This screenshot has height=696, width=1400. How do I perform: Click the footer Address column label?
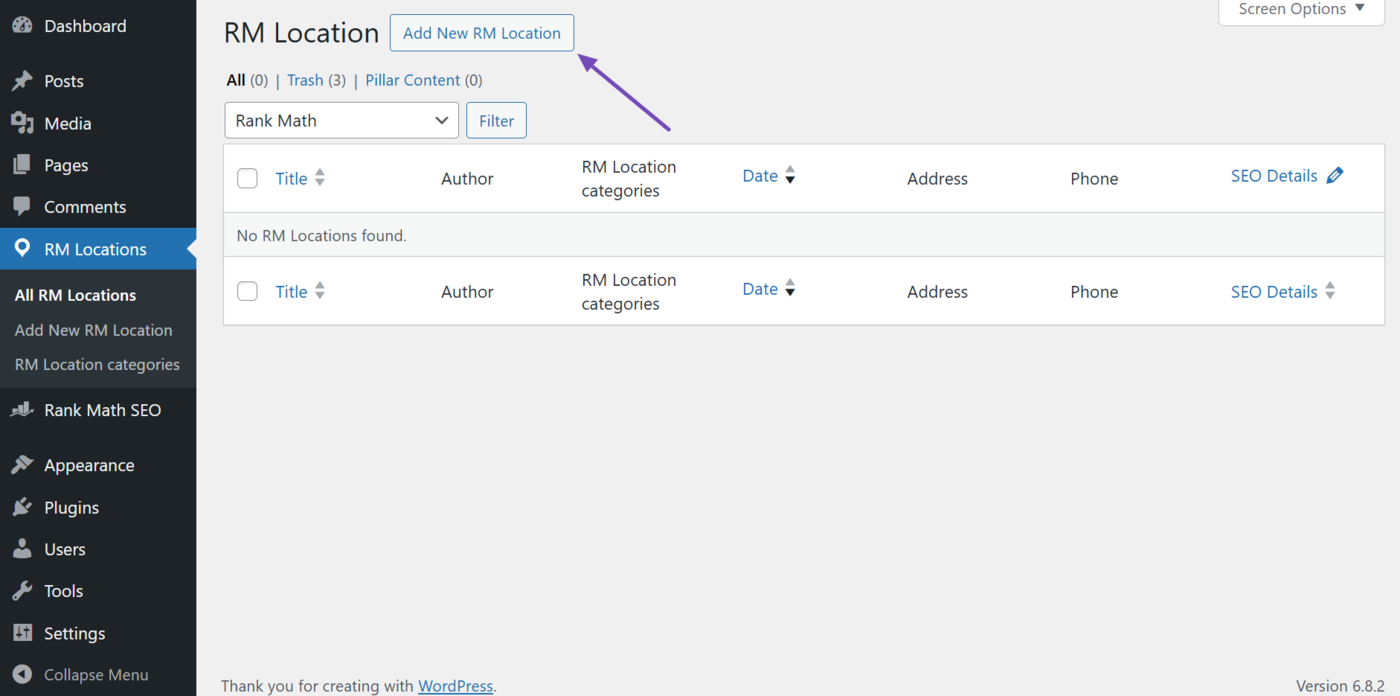937,291
